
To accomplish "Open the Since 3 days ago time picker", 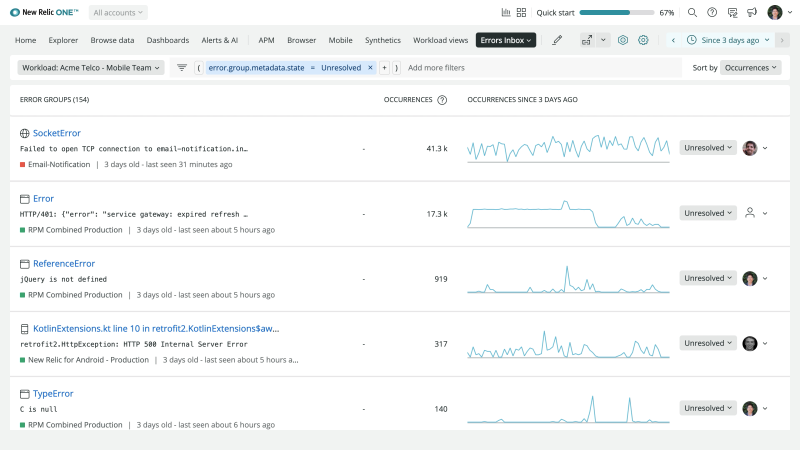I will pos(728,40).
